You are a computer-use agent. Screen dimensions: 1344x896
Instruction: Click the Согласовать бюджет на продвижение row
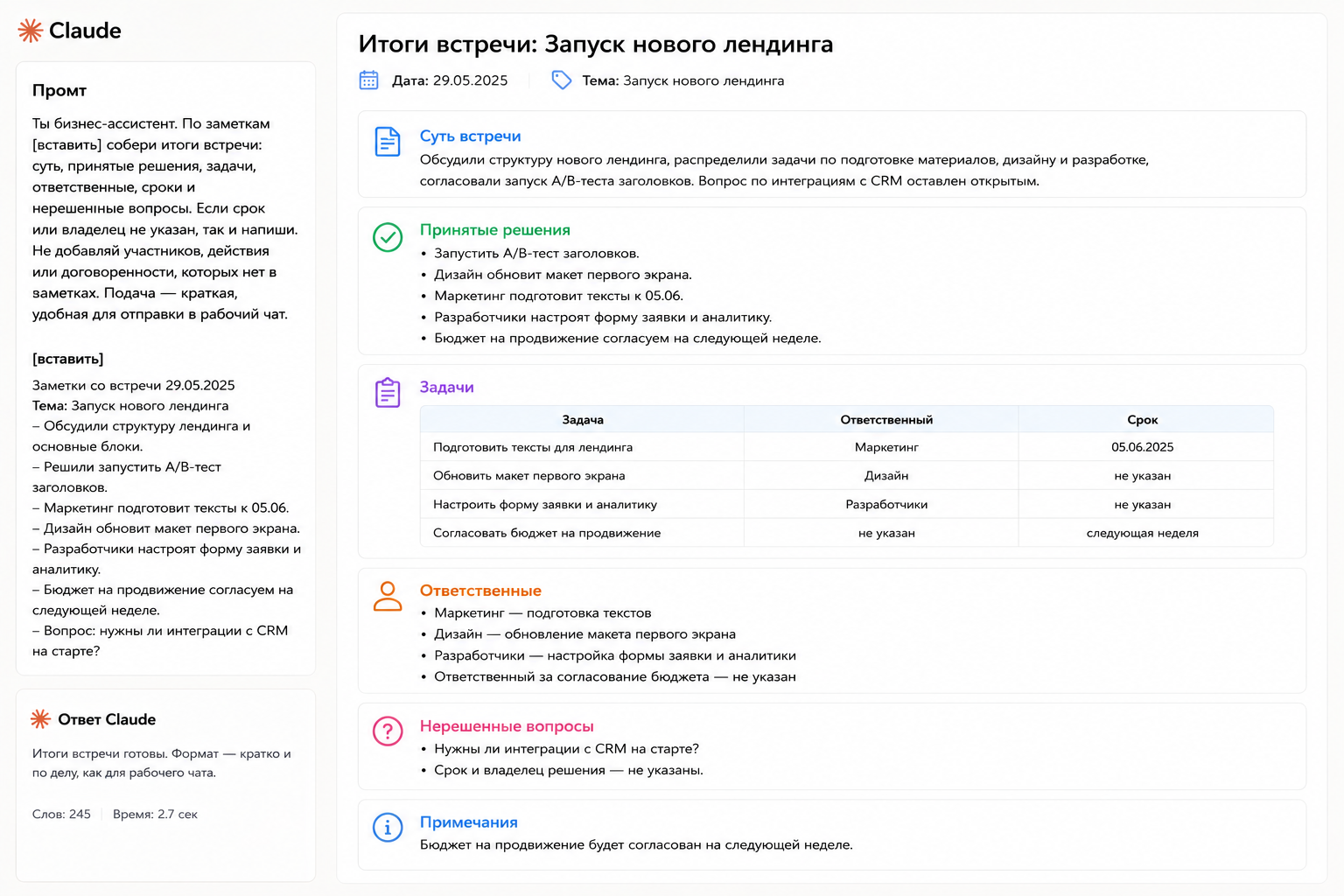847,533
